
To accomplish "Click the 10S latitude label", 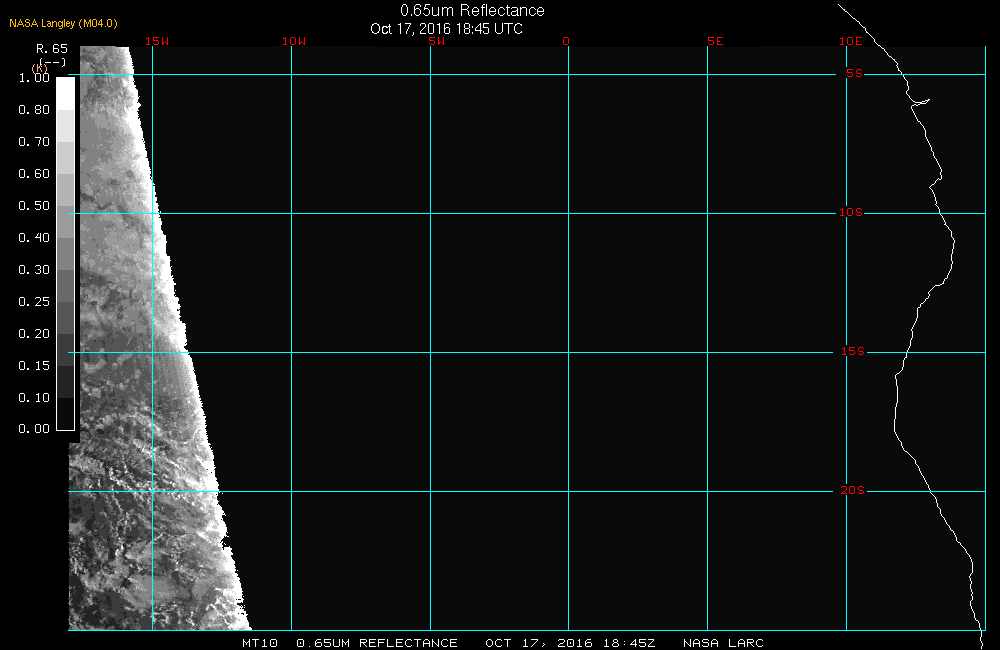I will [851, 213].
